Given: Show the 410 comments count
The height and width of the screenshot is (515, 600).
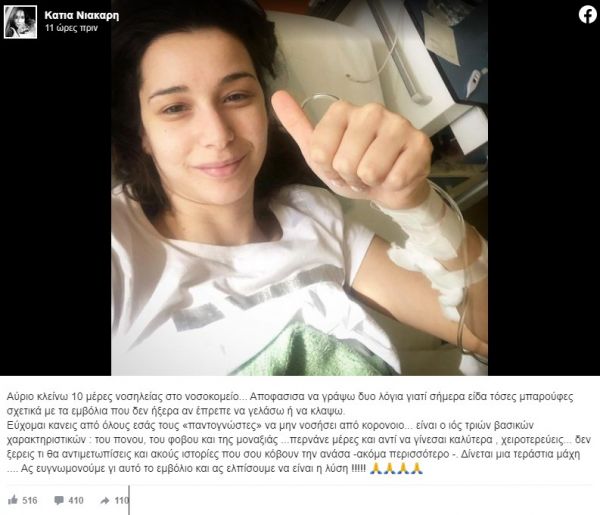Looking at the screenshot, I should coord(76,500).
